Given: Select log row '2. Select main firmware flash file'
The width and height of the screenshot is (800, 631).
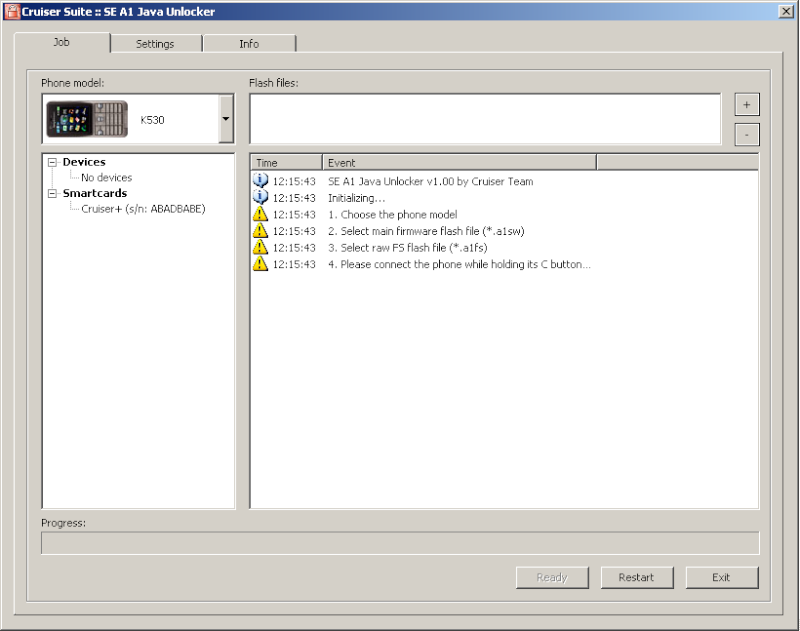Looking at the screenshot, I should pyautogui.click(x=427, y=231).
